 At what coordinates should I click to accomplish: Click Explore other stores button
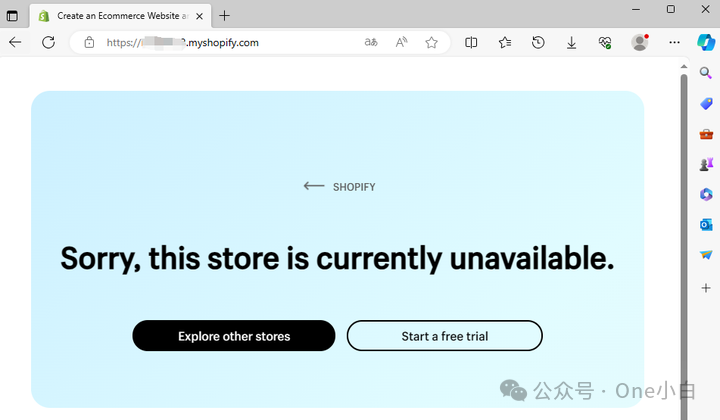click(234, 336)
